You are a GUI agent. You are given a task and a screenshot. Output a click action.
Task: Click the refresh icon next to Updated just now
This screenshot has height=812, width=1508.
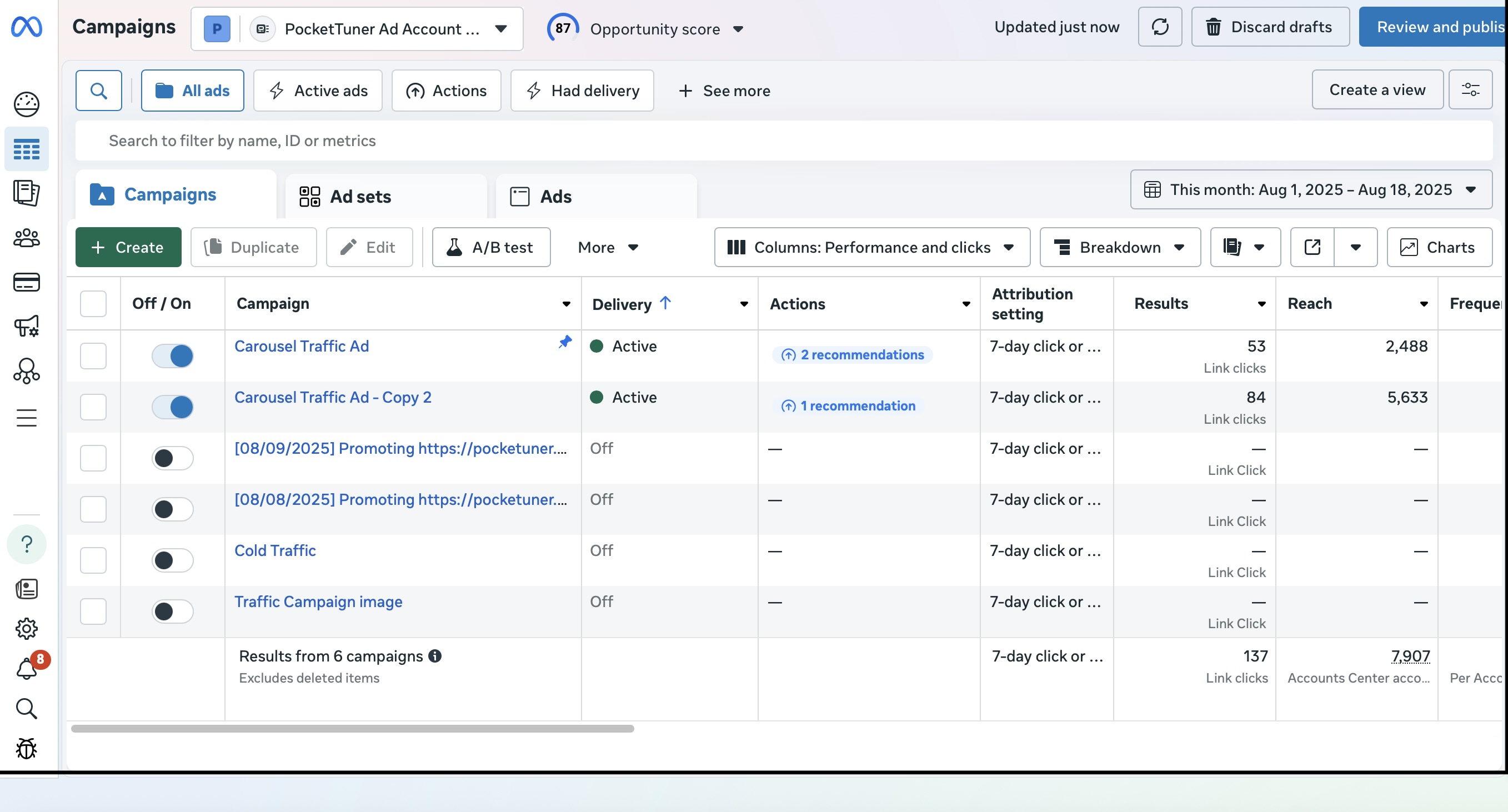point(1160,27)
